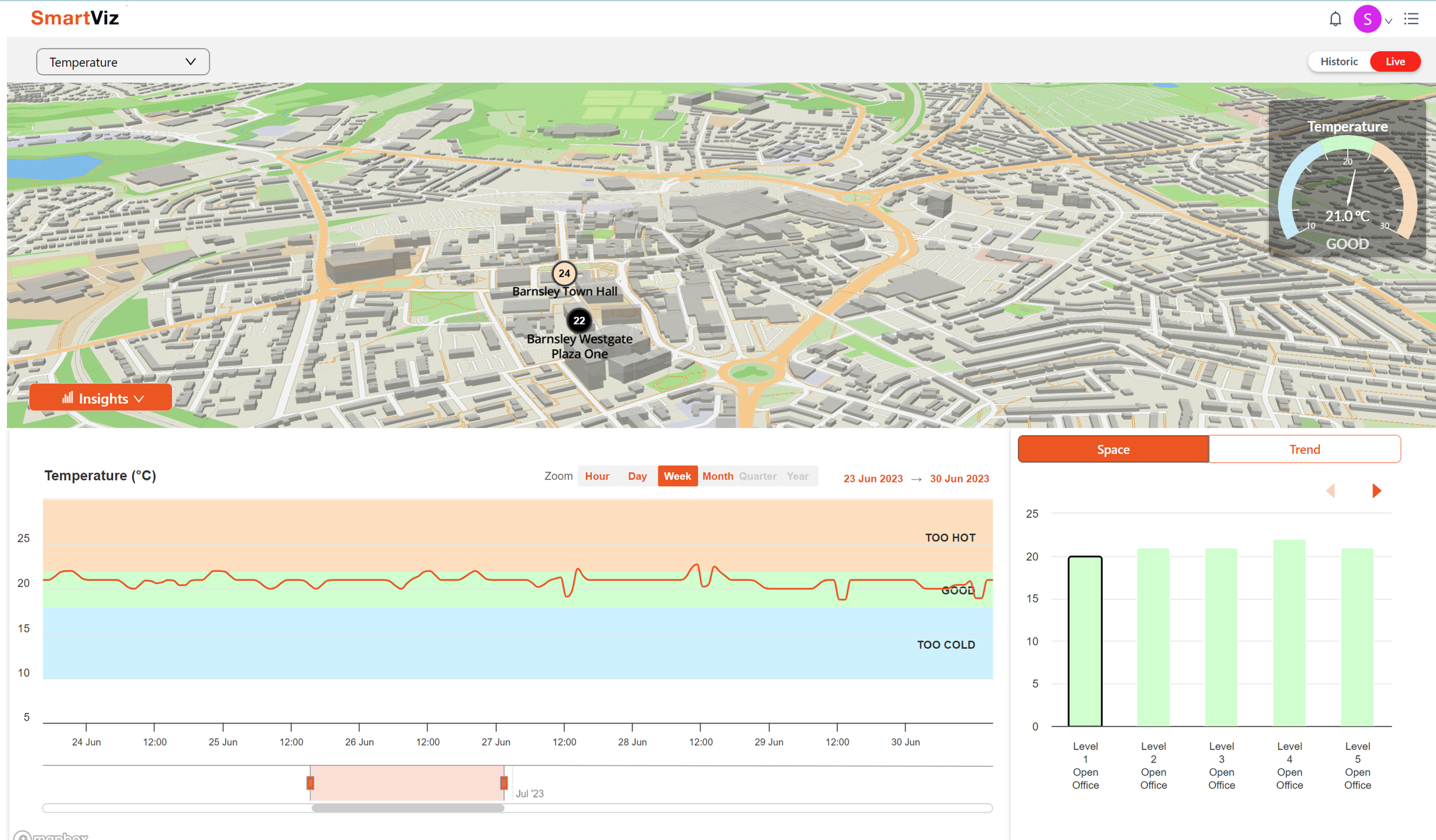This screenshot has height=840, width=1436.
Task: Set chart zoom to Hour
Action: click(x=597, y=476)
